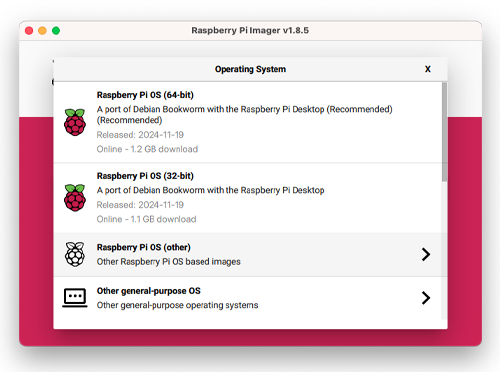Click the laptop icon for general-purpose OS

[75, 298]
